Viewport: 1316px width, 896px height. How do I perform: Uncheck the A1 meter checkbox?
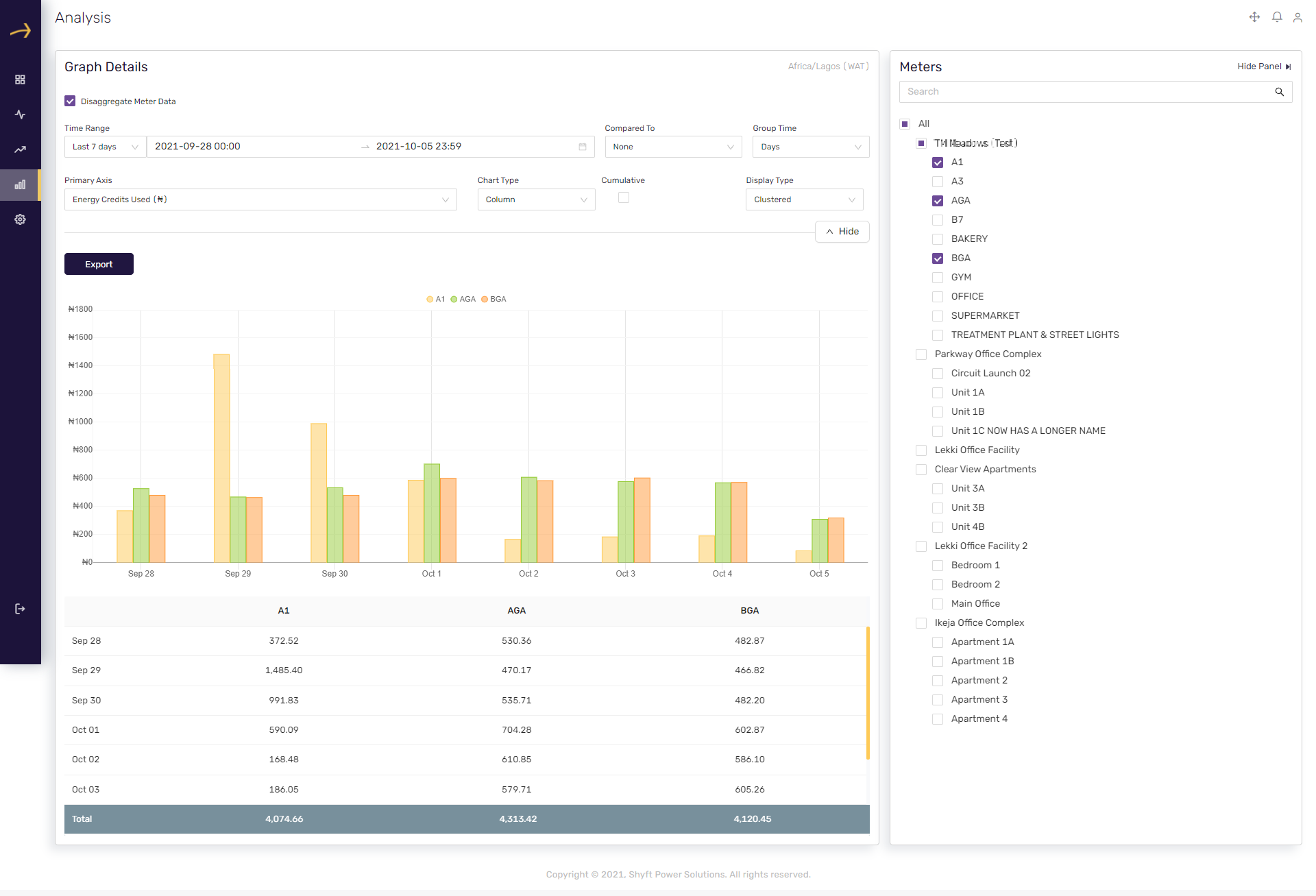[938, 162]
